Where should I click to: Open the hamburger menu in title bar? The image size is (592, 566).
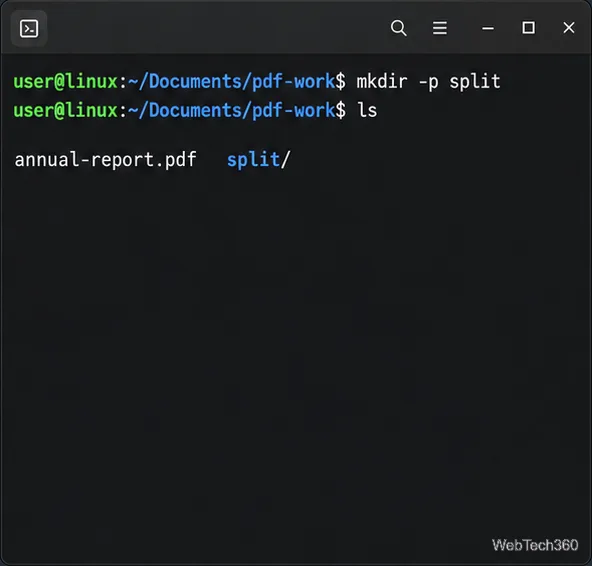pos(440,28)
